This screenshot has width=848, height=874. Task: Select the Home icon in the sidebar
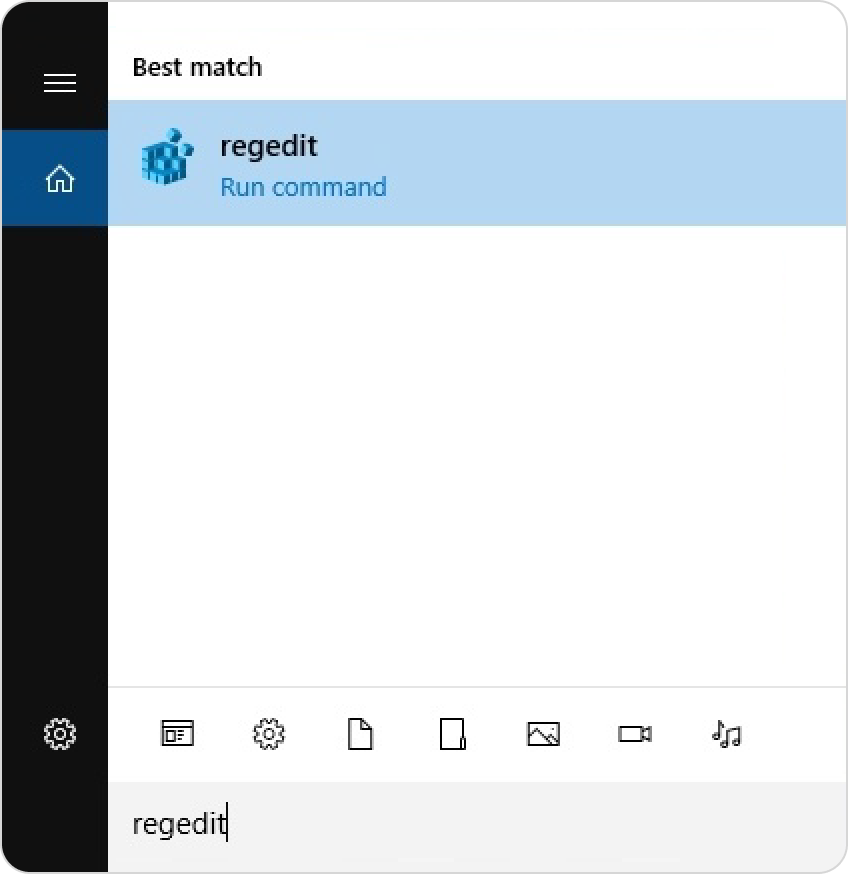60,178
